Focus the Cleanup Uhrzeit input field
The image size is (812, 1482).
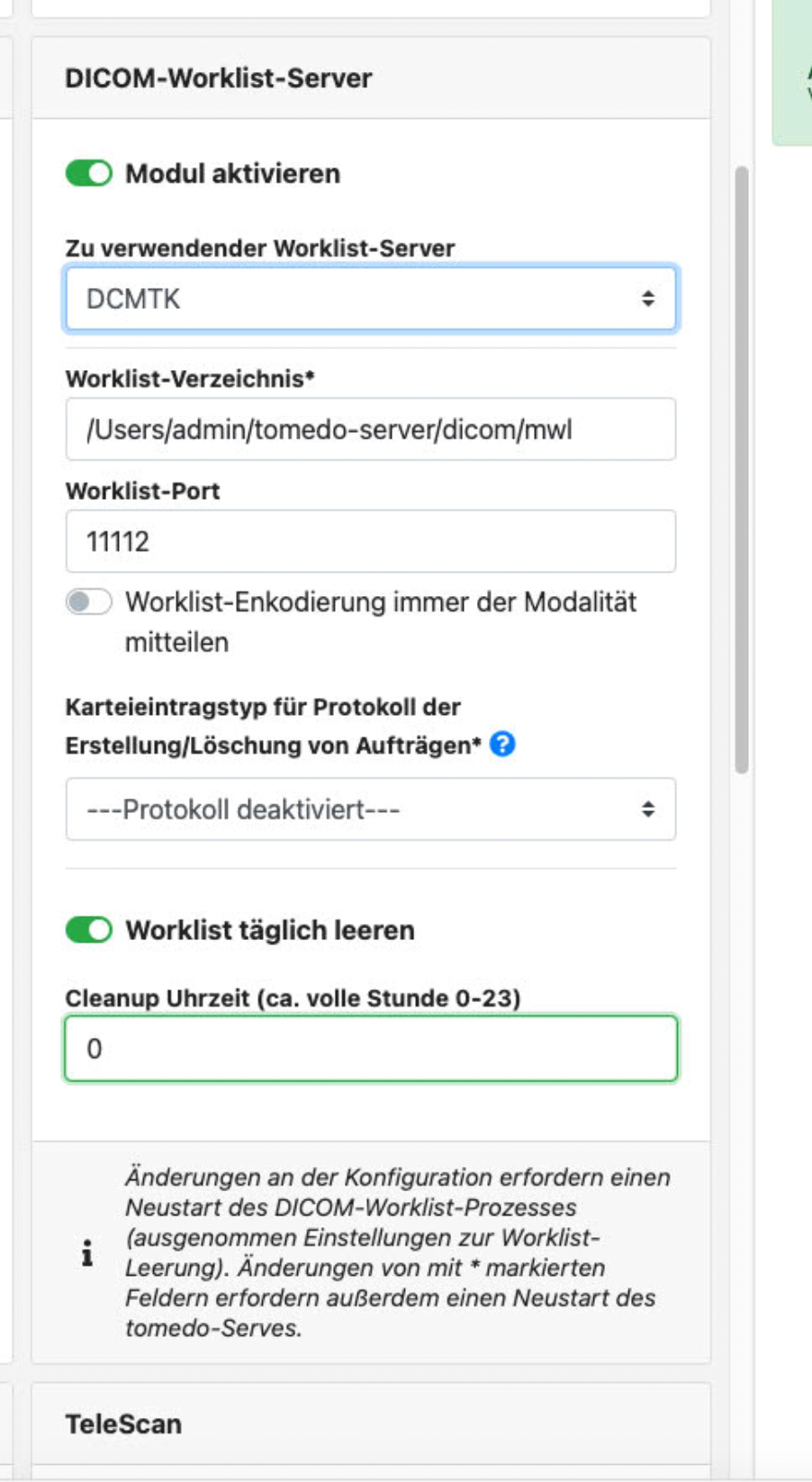371,1049
